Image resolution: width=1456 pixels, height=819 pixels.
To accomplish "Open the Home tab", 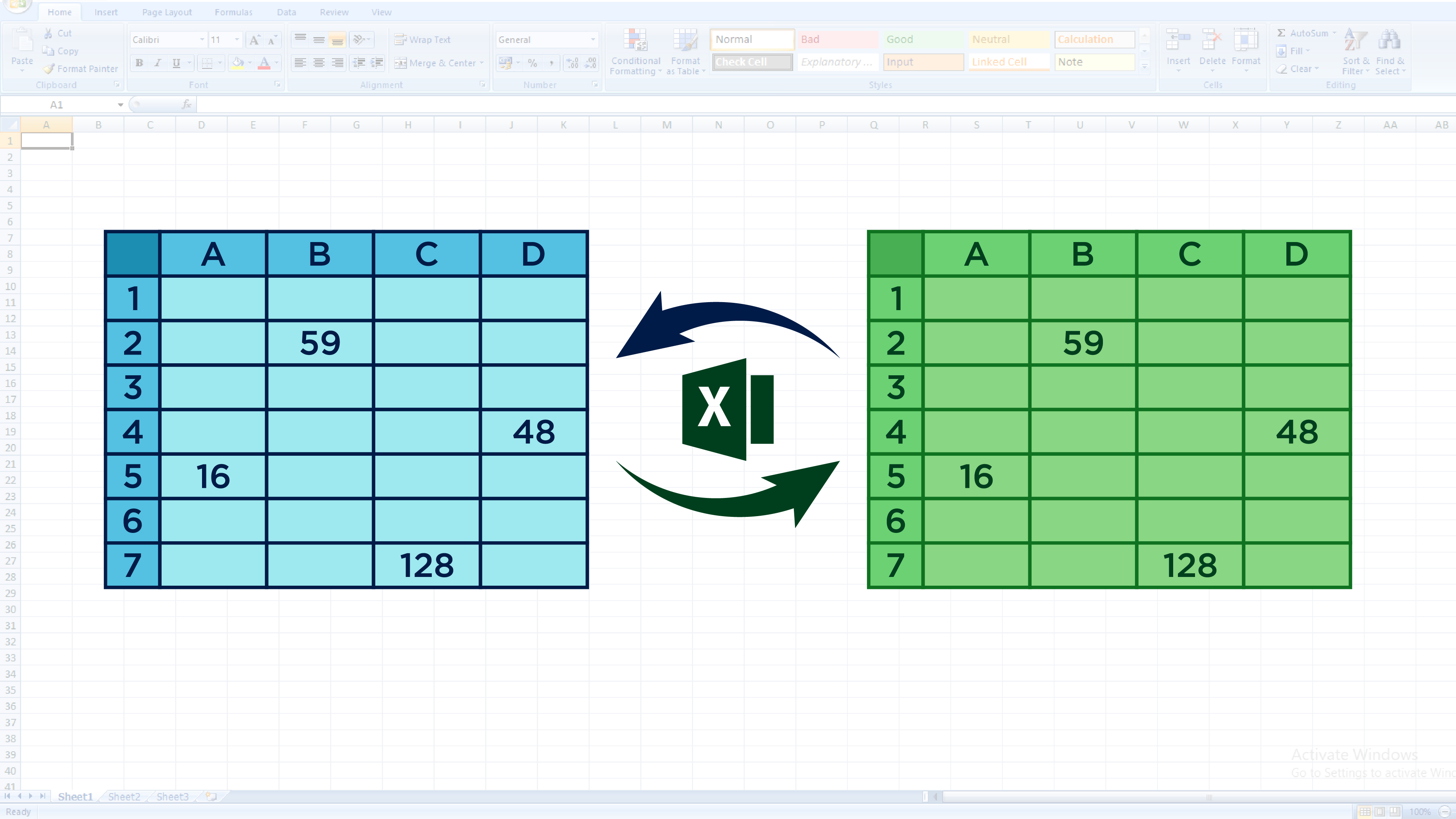I will pyautogui.click(x=60, y=11).
